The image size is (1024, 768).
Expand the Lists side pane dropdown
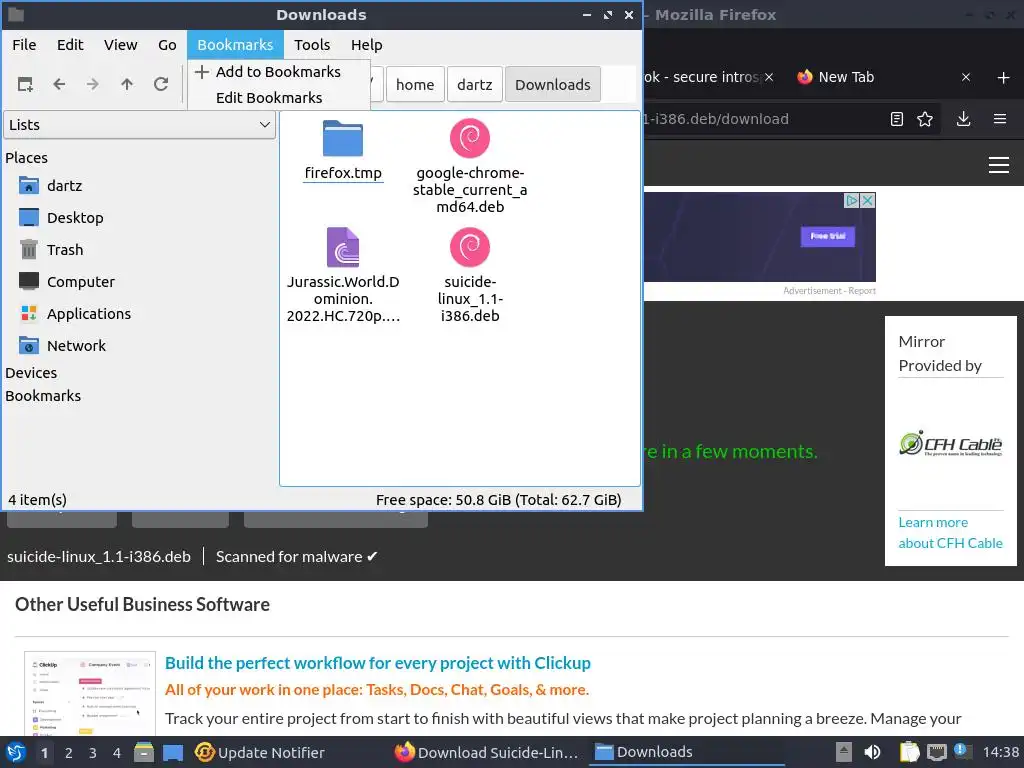tap(139, 125)
